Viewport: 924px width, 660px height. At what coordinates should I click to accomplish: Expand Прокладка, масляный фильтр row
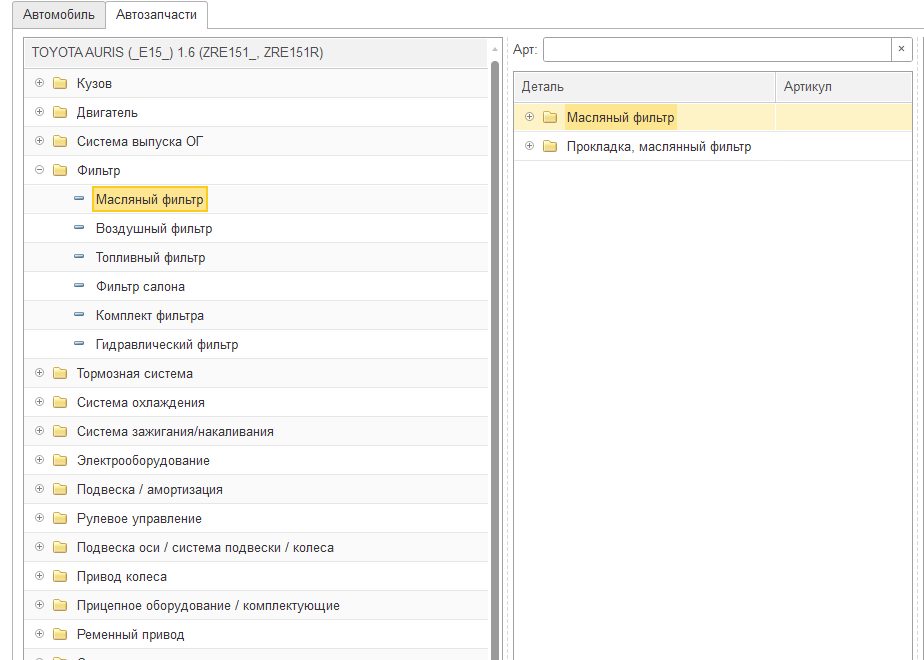(529, 146)
